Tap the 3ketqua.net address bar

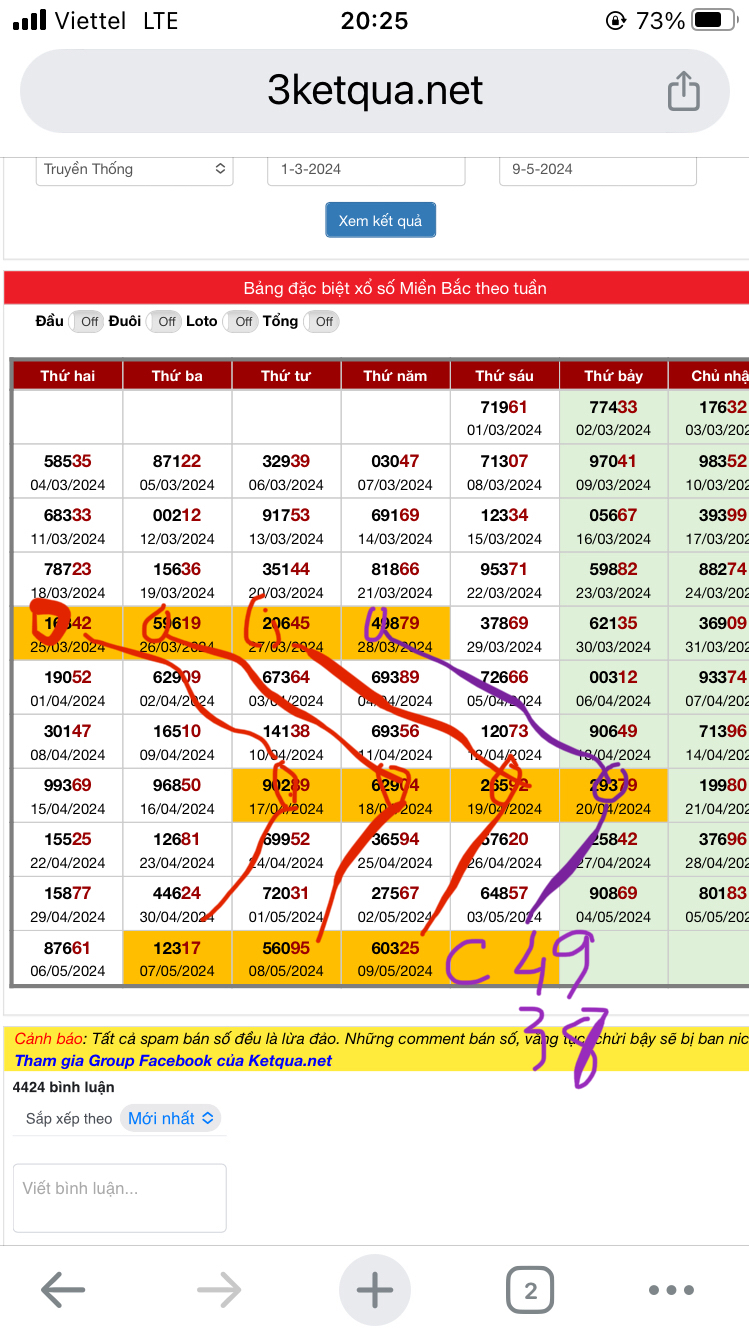coord(375,91)
